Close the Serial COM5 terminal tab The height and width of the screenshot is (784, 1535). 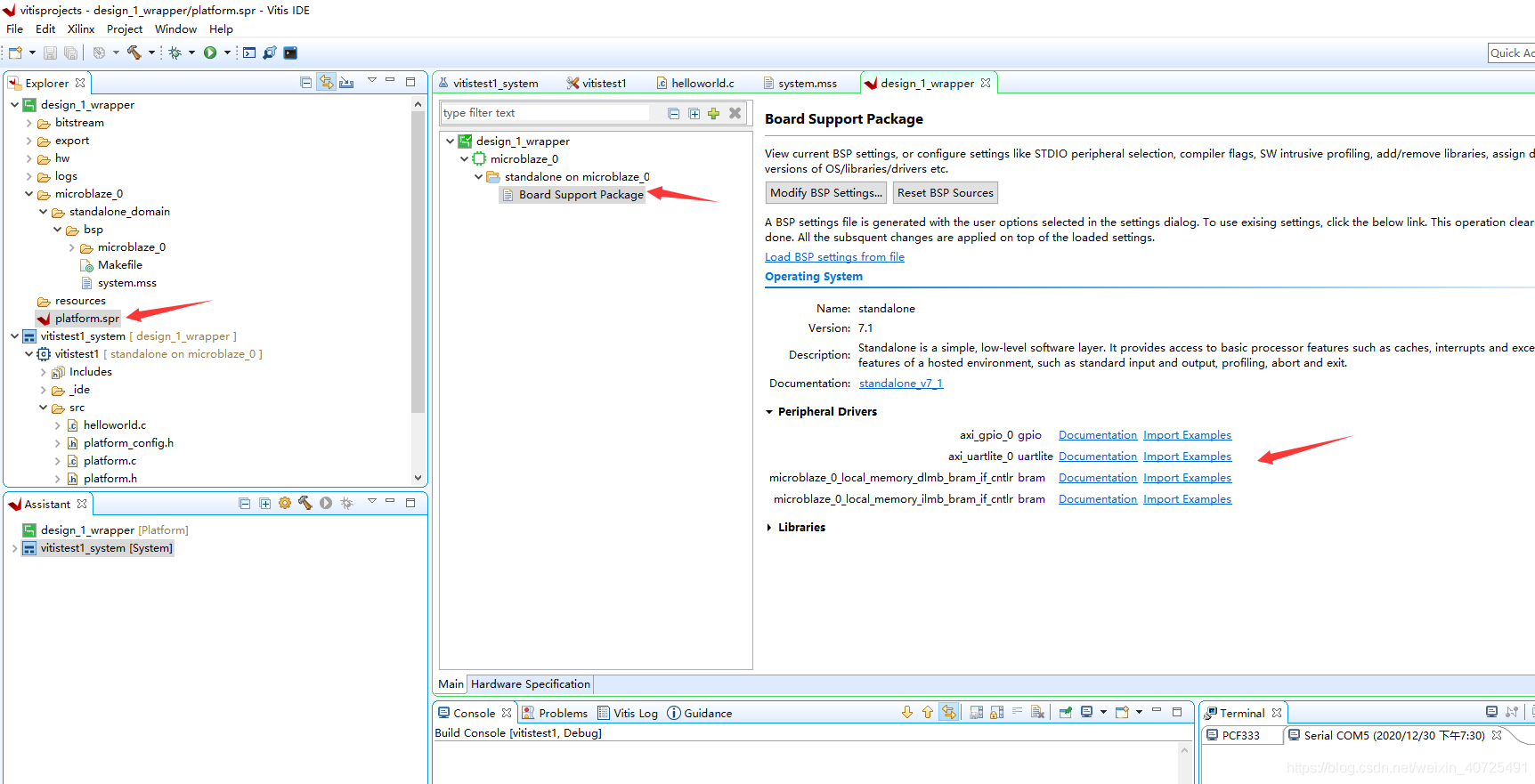pos(1497,735)
